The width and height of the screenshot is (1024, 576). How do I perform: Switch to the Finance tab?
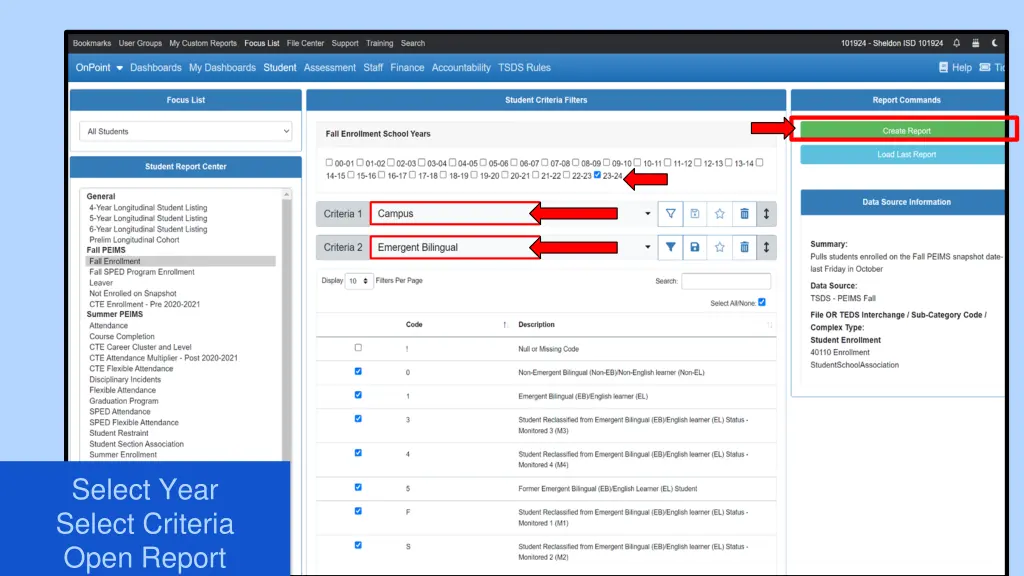click(408, 67)
